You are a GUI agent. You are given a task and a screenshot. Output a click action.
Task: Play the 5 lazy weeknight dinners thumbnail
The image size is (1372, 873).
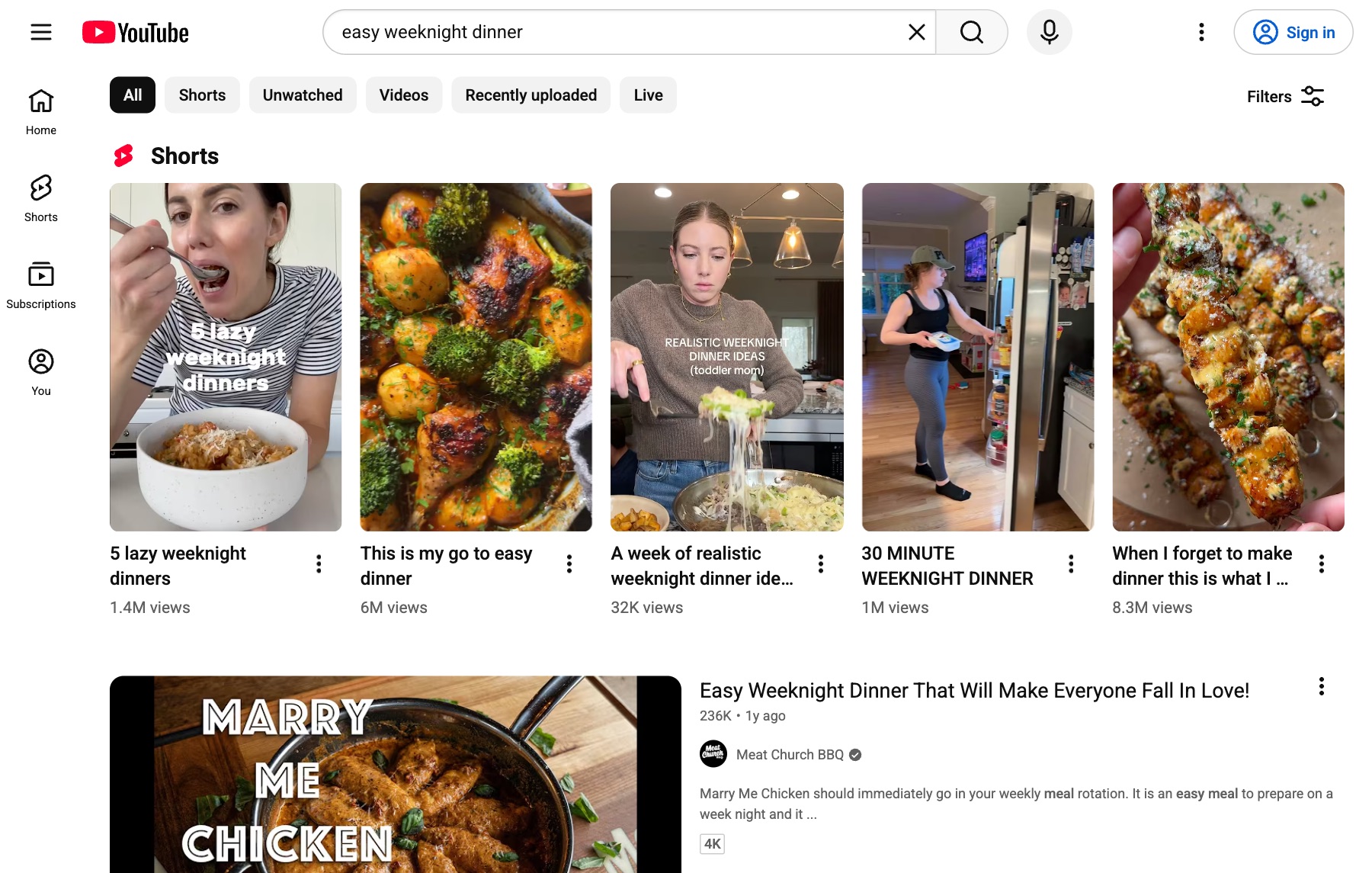coord(226,357)
